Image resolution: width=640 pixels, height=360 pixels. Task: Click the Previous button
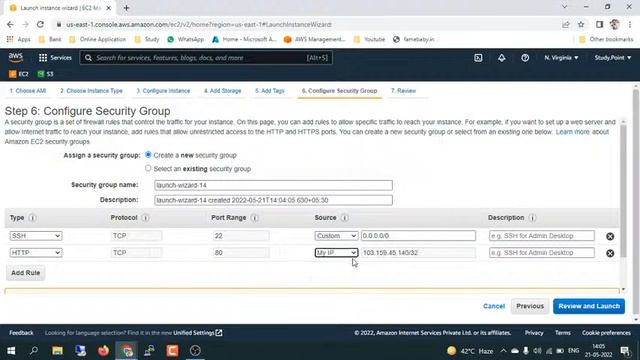coord(530,306)
